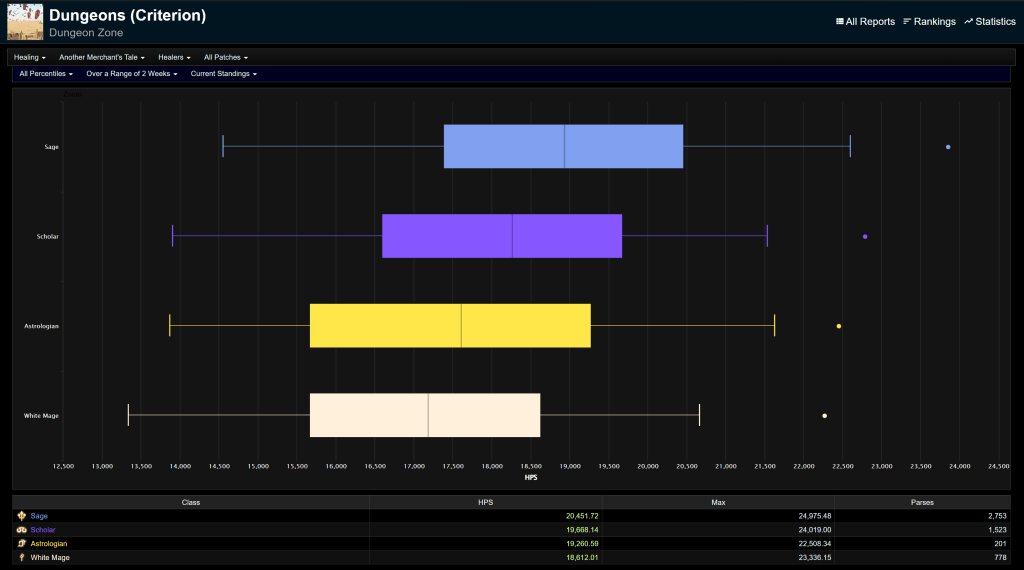This screenshot has height=570, width=1024.
Task: Open the Sage class link
Action: (x=39, y=516)
